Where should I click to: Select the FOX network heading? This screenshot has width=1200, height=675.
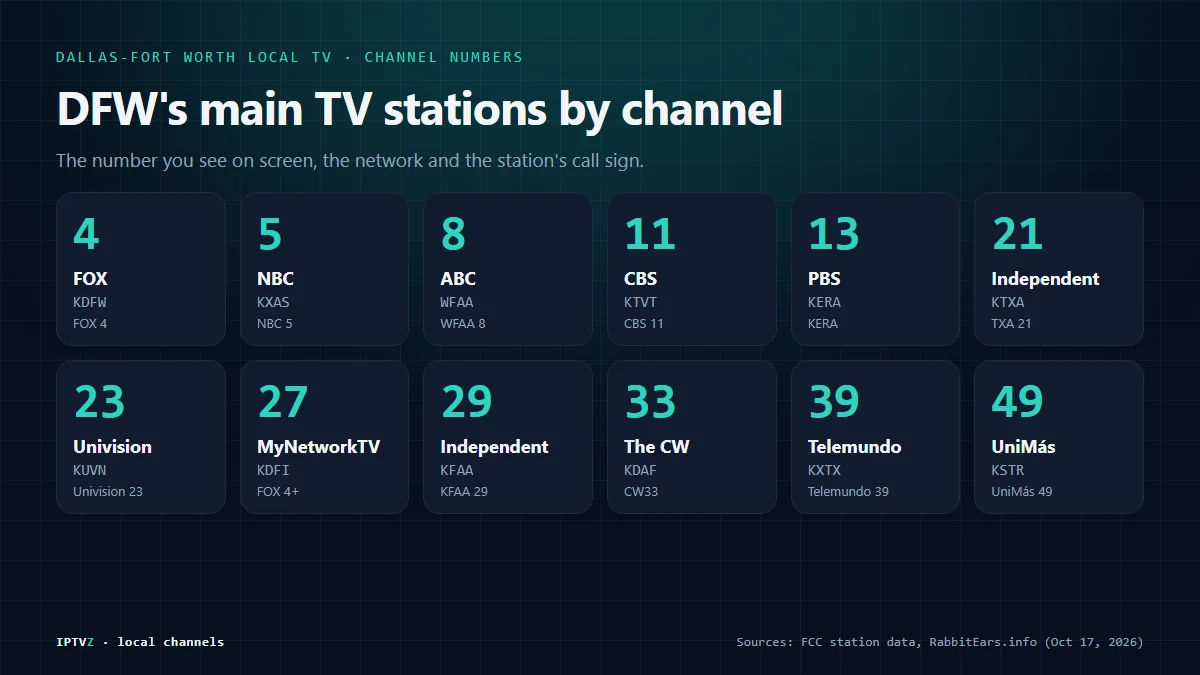point(90,279)
